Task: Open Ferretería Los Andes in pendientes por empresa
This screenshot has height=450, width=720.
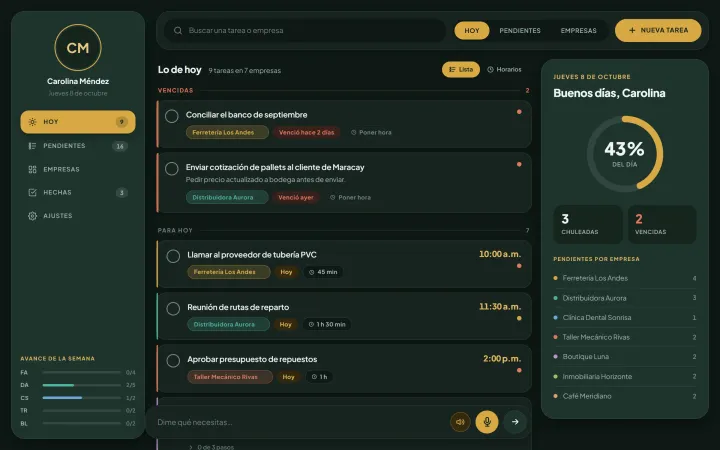Action: (x=624, y=278)
